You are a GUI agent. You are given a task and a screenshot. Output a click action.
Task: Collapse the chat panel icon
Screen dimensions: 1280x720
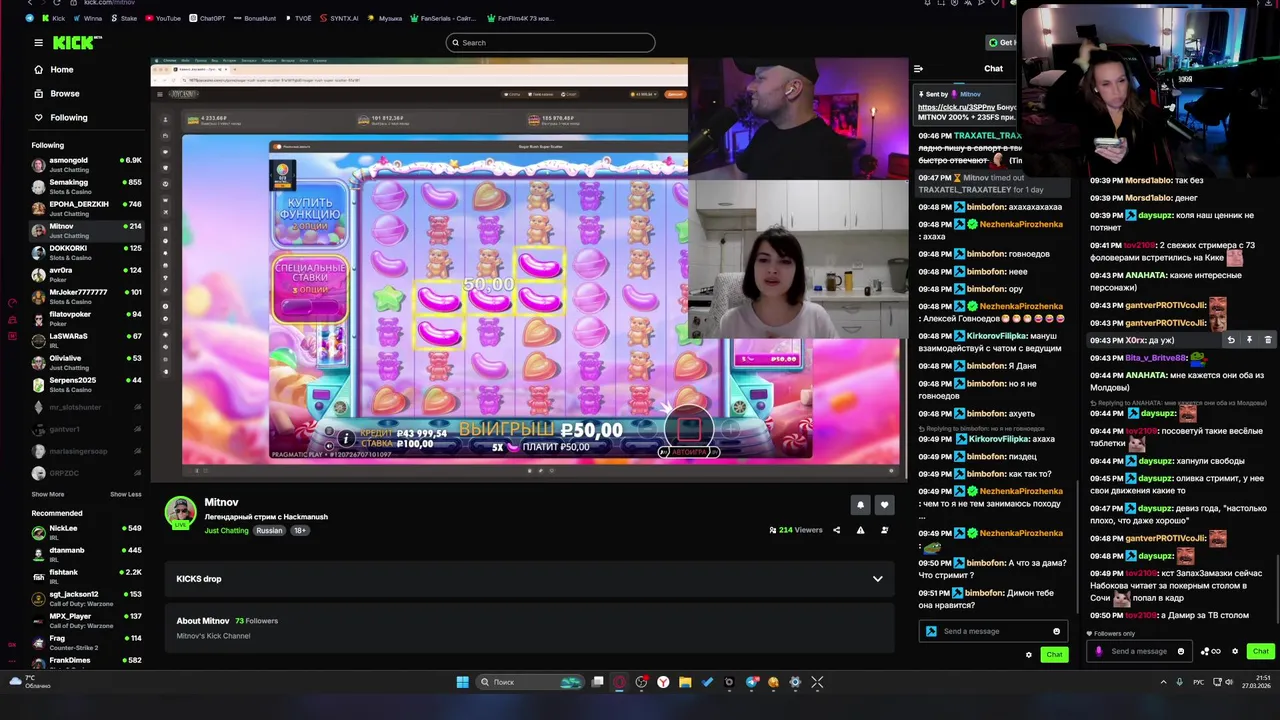click(918, 69)
